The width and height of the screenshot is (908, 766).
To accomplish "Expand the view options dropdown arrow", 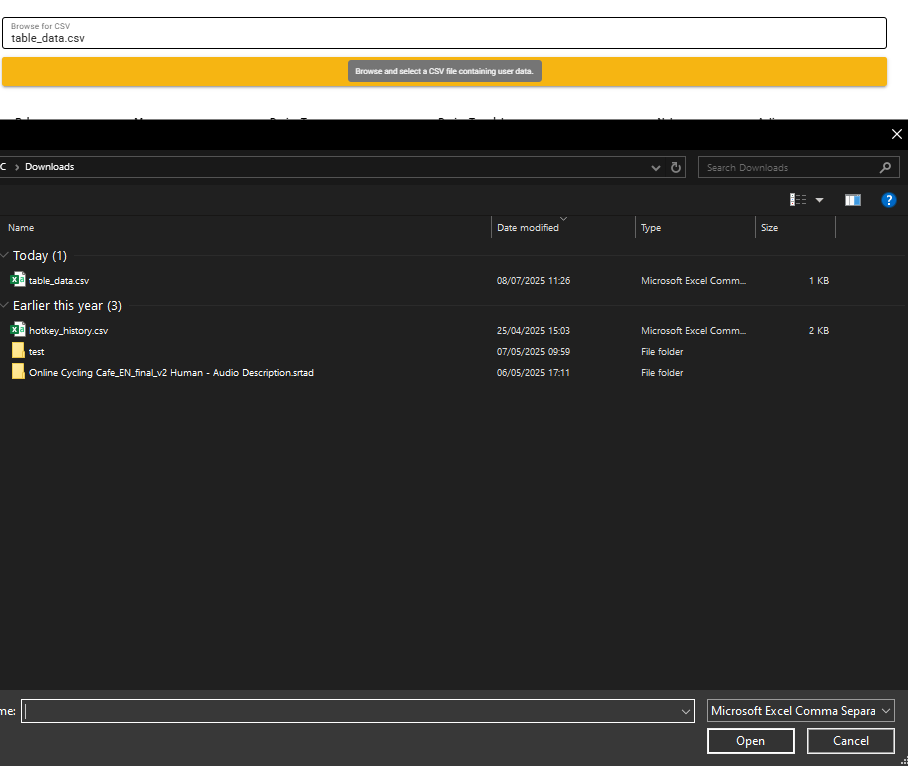I will pyautogui.click(x=820, y=200).
